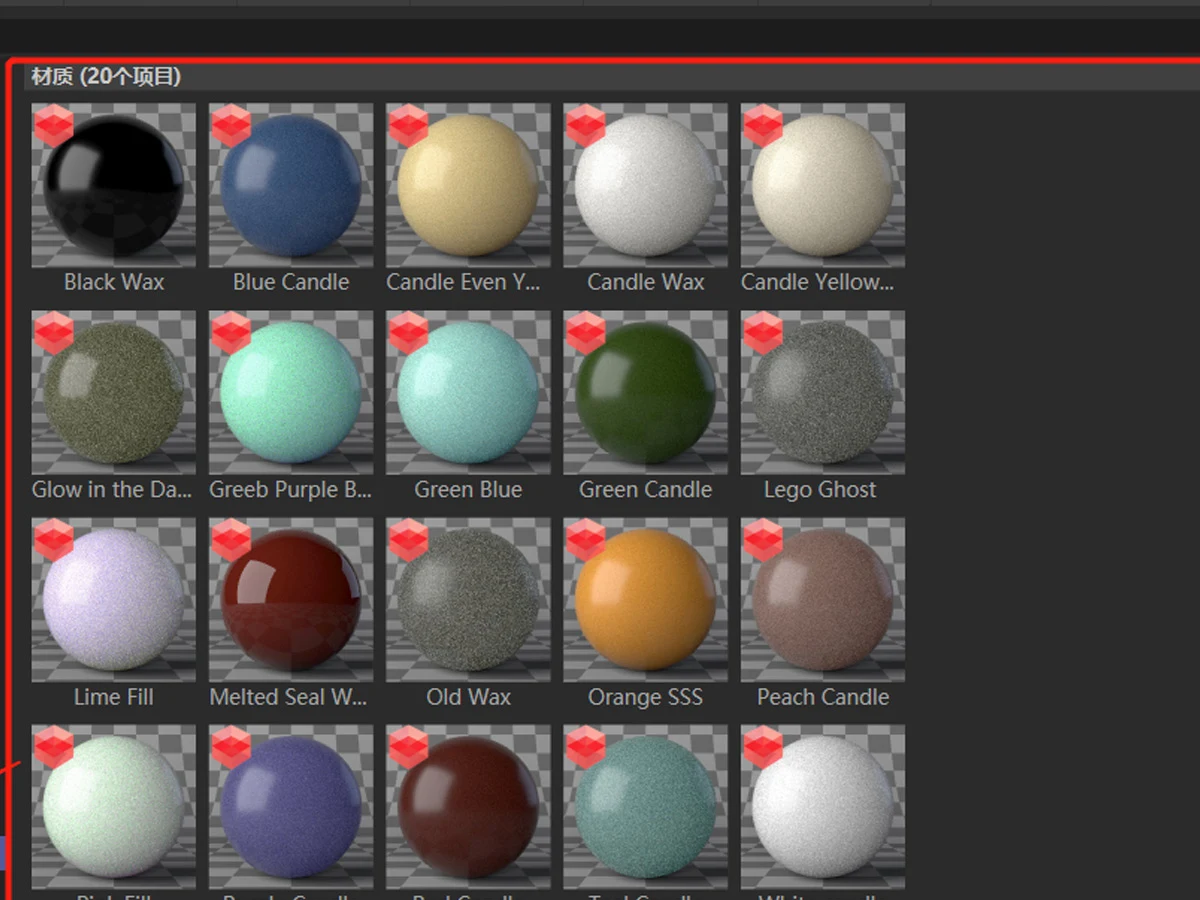Image resolution: width=1200 pixels, height=900 pixels.
Task: Pick the Glow in the Dark material thumbnail
Action: 113,393
